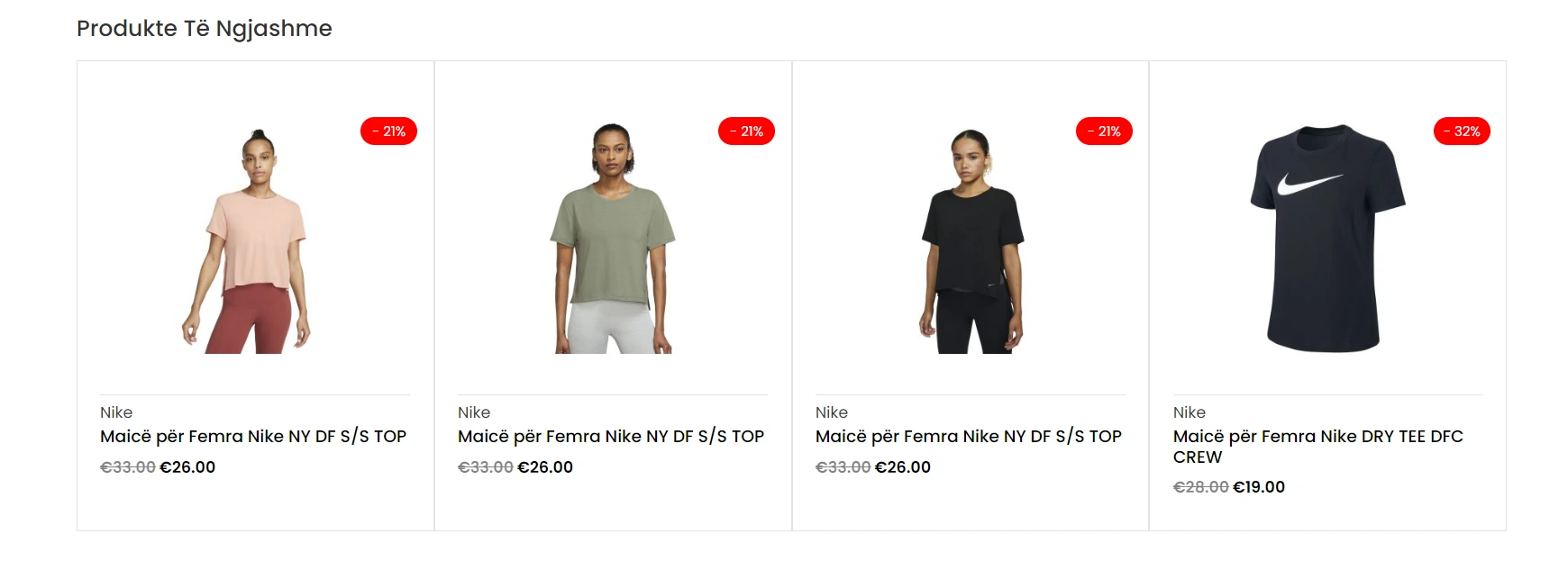Click Nike brand label under green top
The image size is (1568, 561).
click(x=474, y=412)
